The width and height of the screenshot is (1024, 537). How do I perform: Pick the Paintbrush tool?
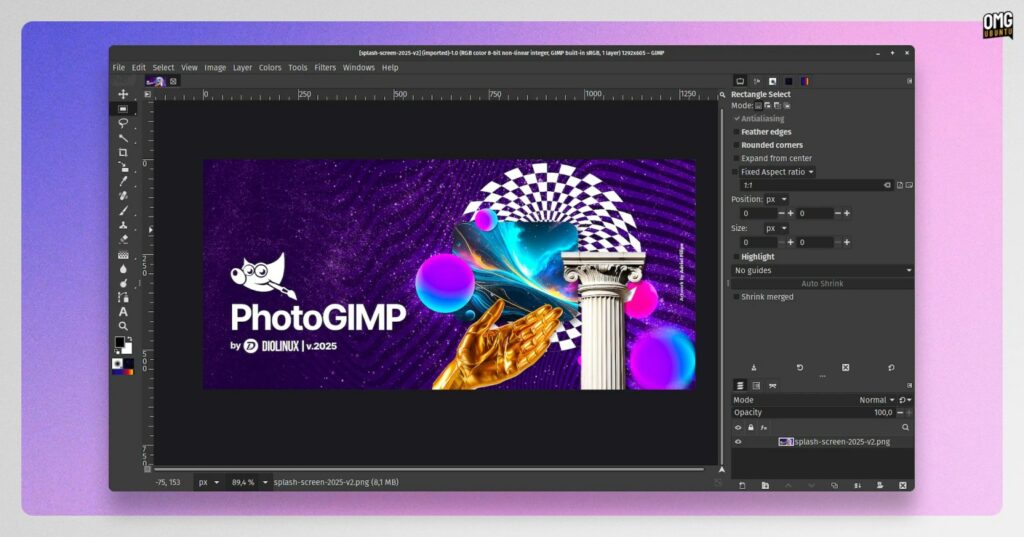(123, 210)
